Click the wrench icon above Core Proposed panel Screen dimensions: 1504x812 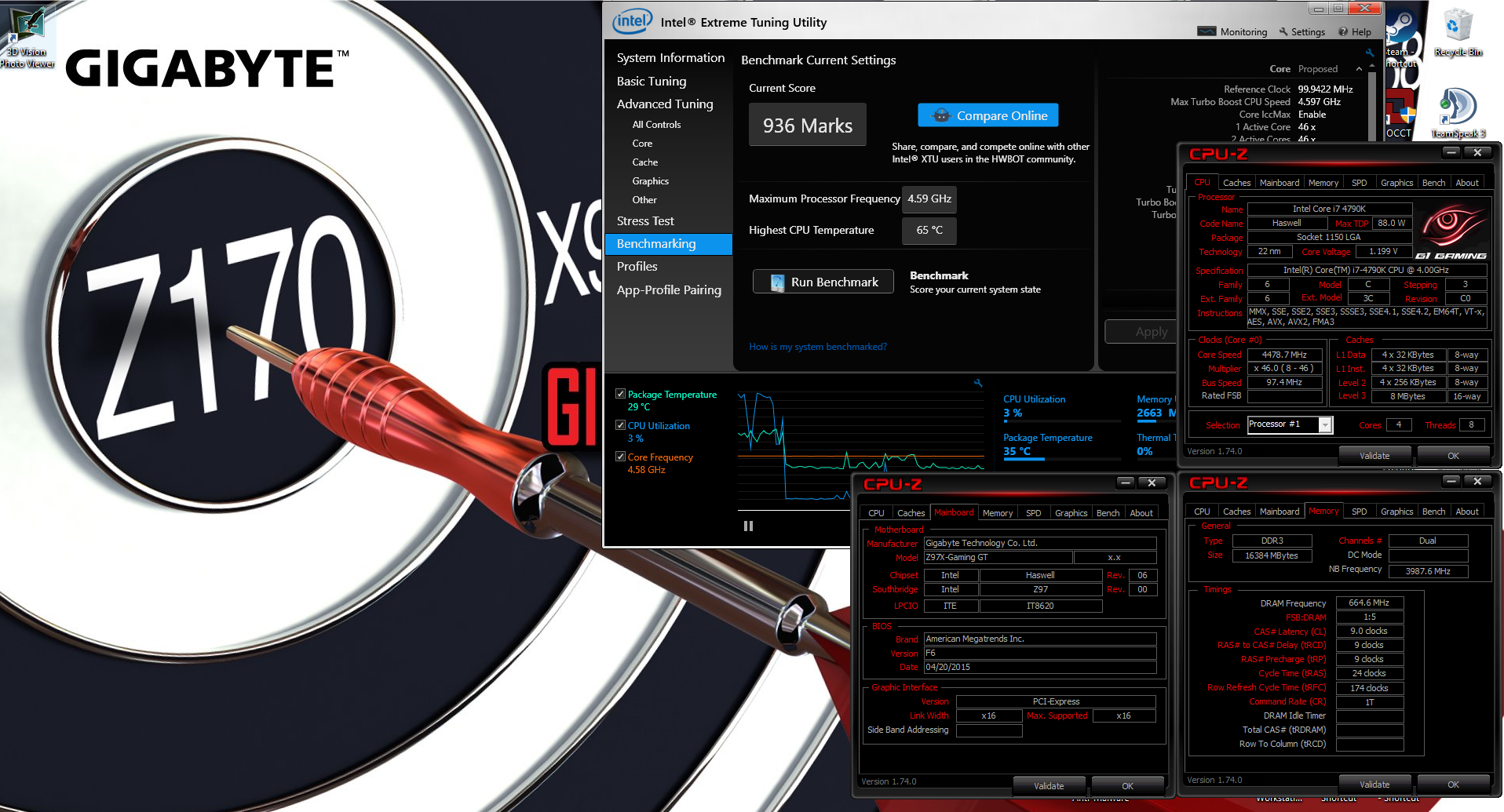coord(1370,53)
